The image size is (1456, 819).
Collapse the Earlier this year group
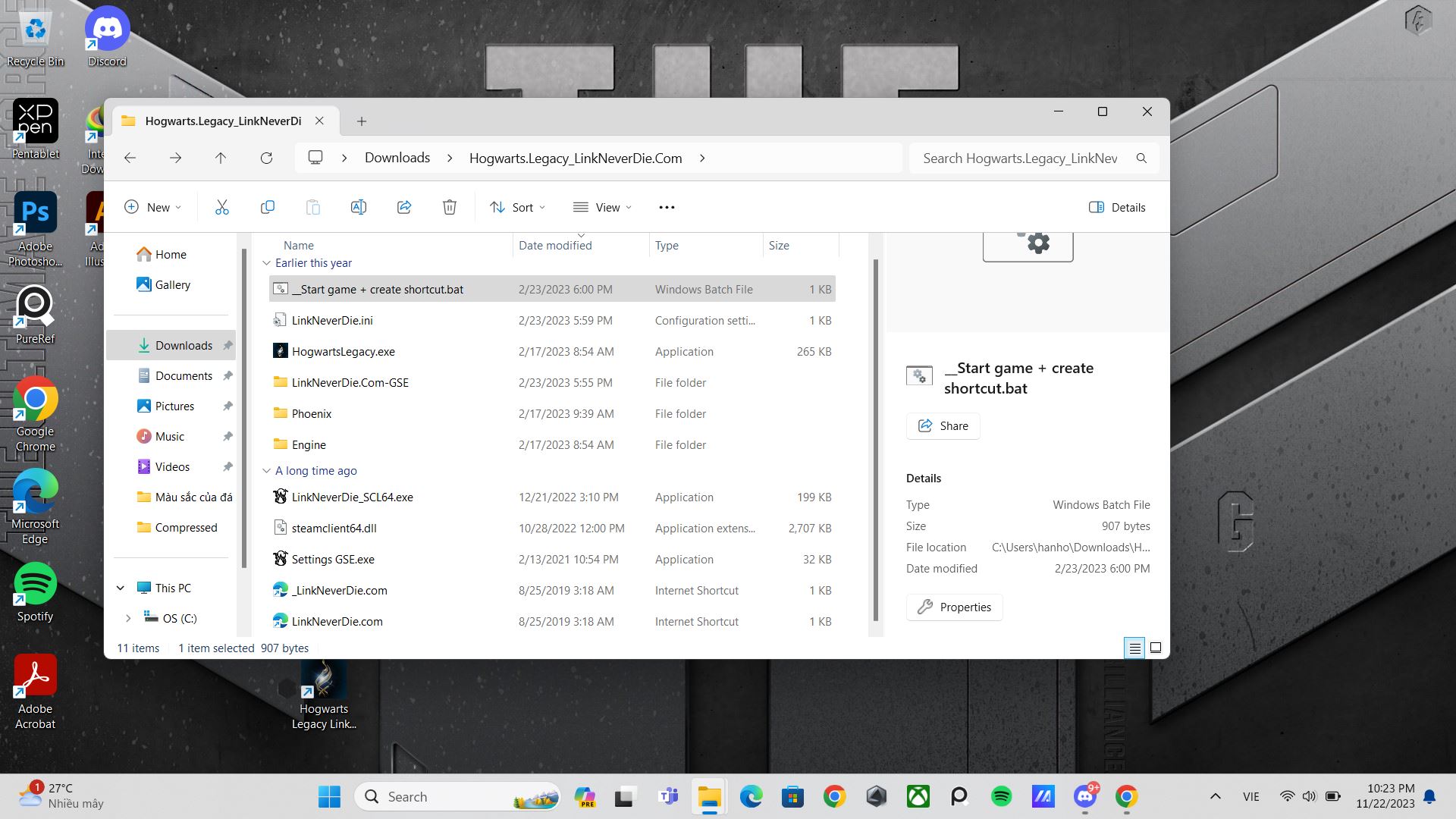point(266,263)
